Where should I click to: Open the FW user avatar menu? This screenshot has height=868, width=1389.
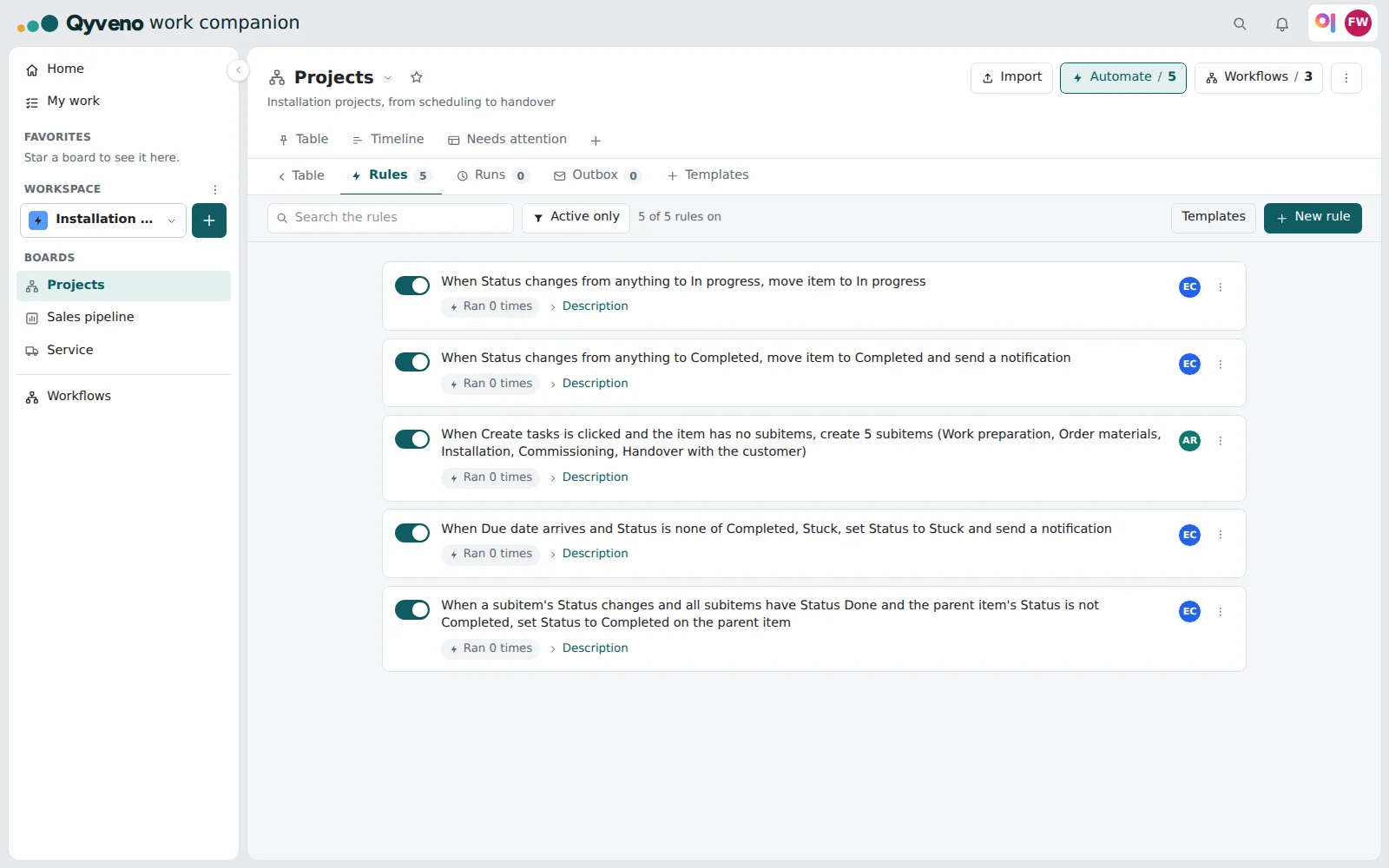[1358, 23]
